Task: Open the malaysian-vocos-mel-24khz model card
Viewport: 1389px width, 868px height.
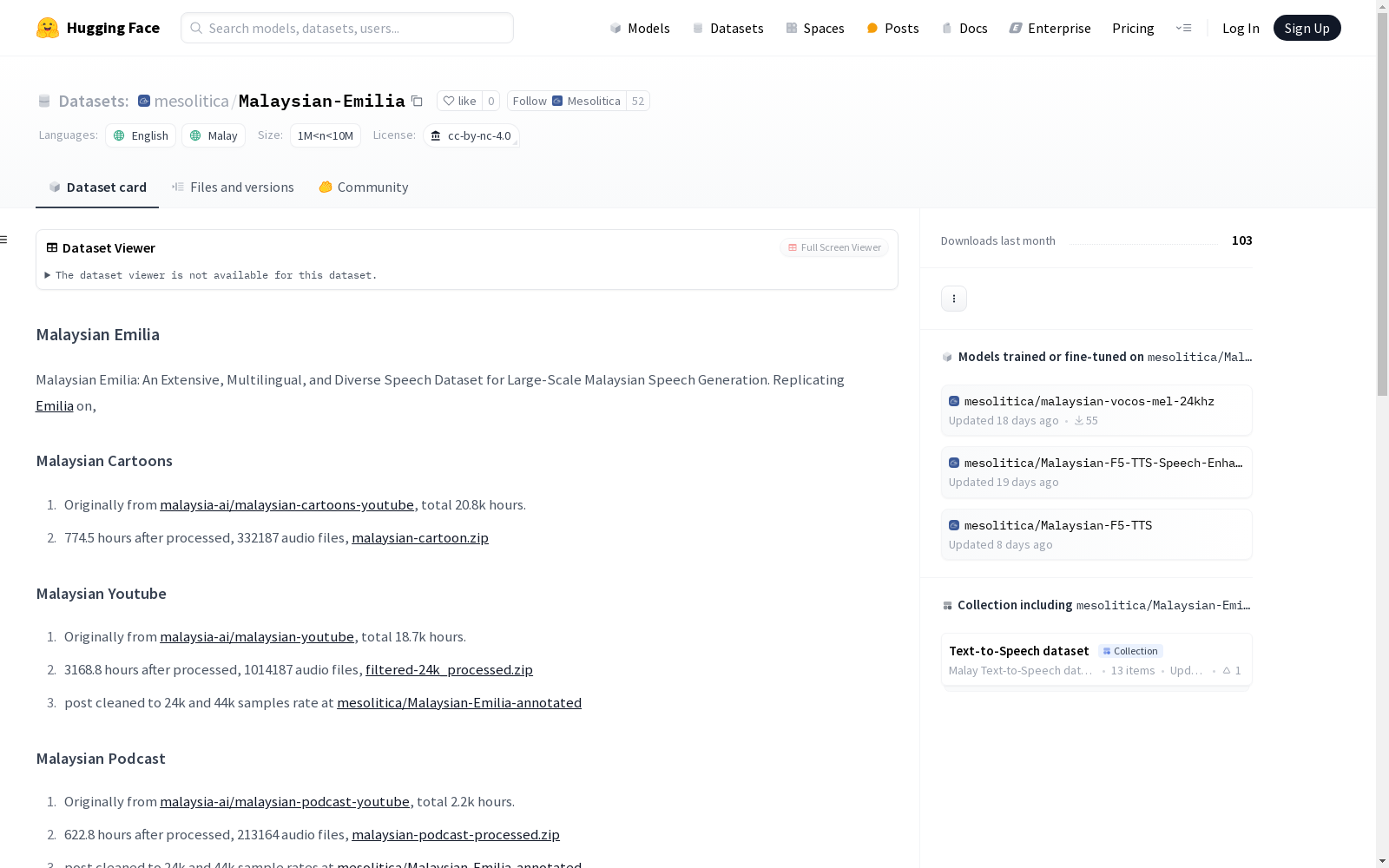Action: pyautogui.click(x=1096, y=410)
